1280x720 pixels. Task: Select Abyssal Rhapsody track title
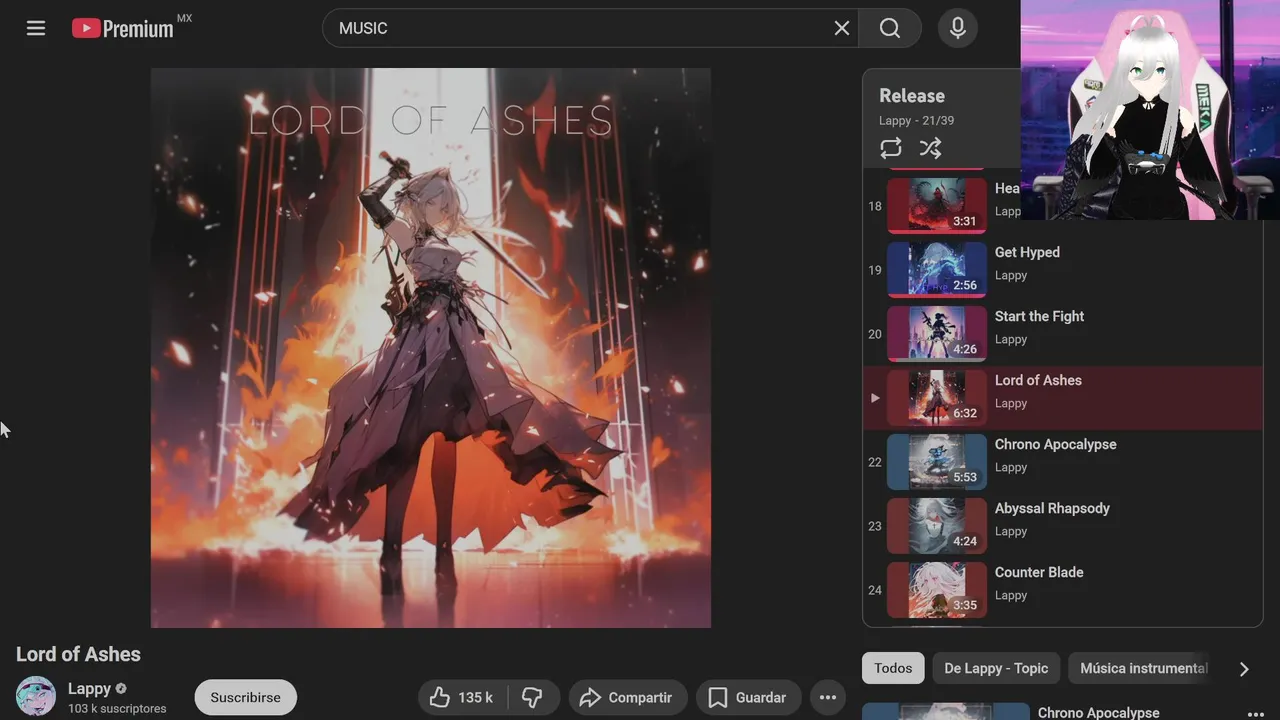(1052, 508)
